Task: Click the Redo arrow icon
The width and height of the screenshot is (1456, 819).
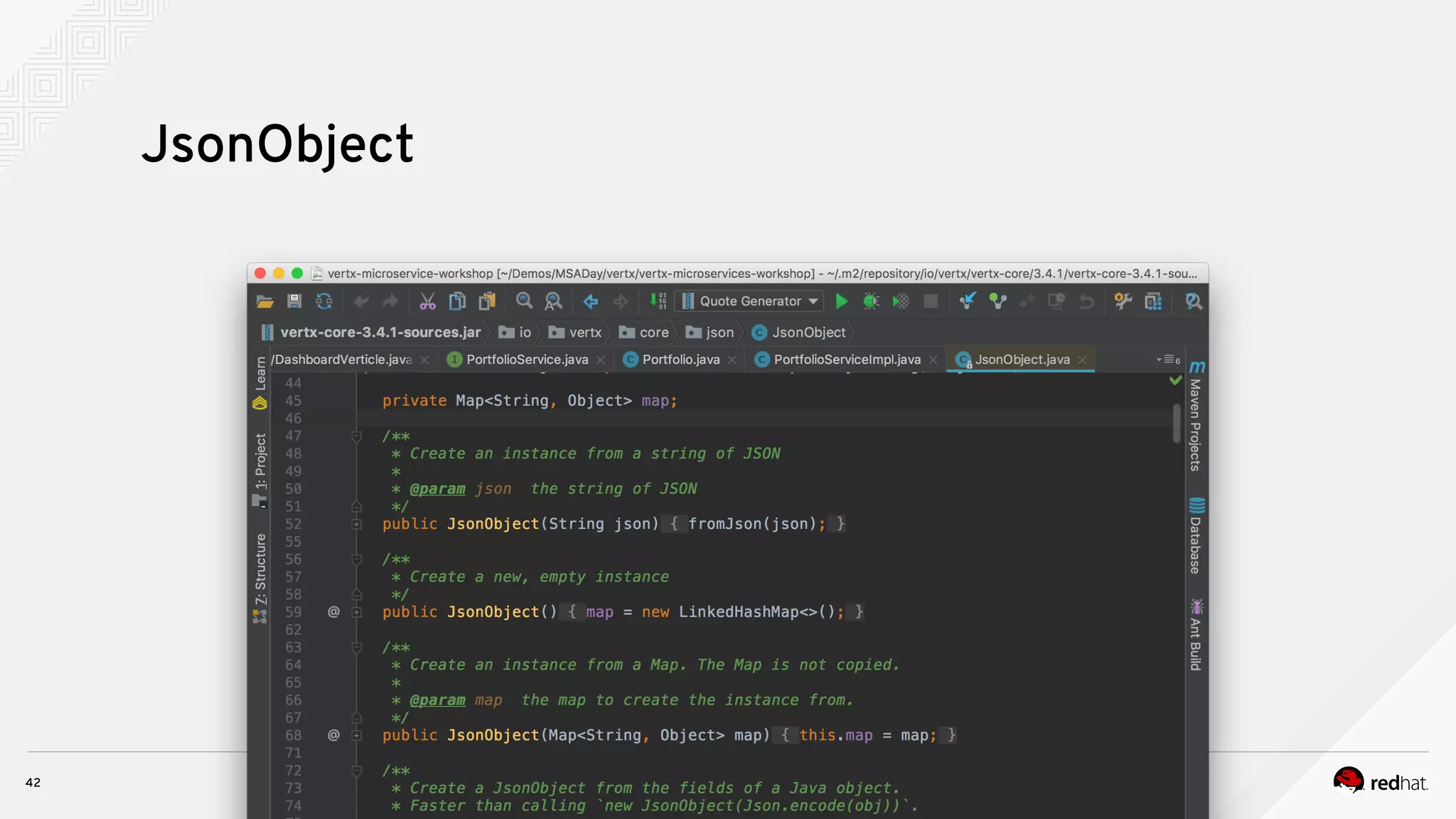Action: [x=390, y=301]
